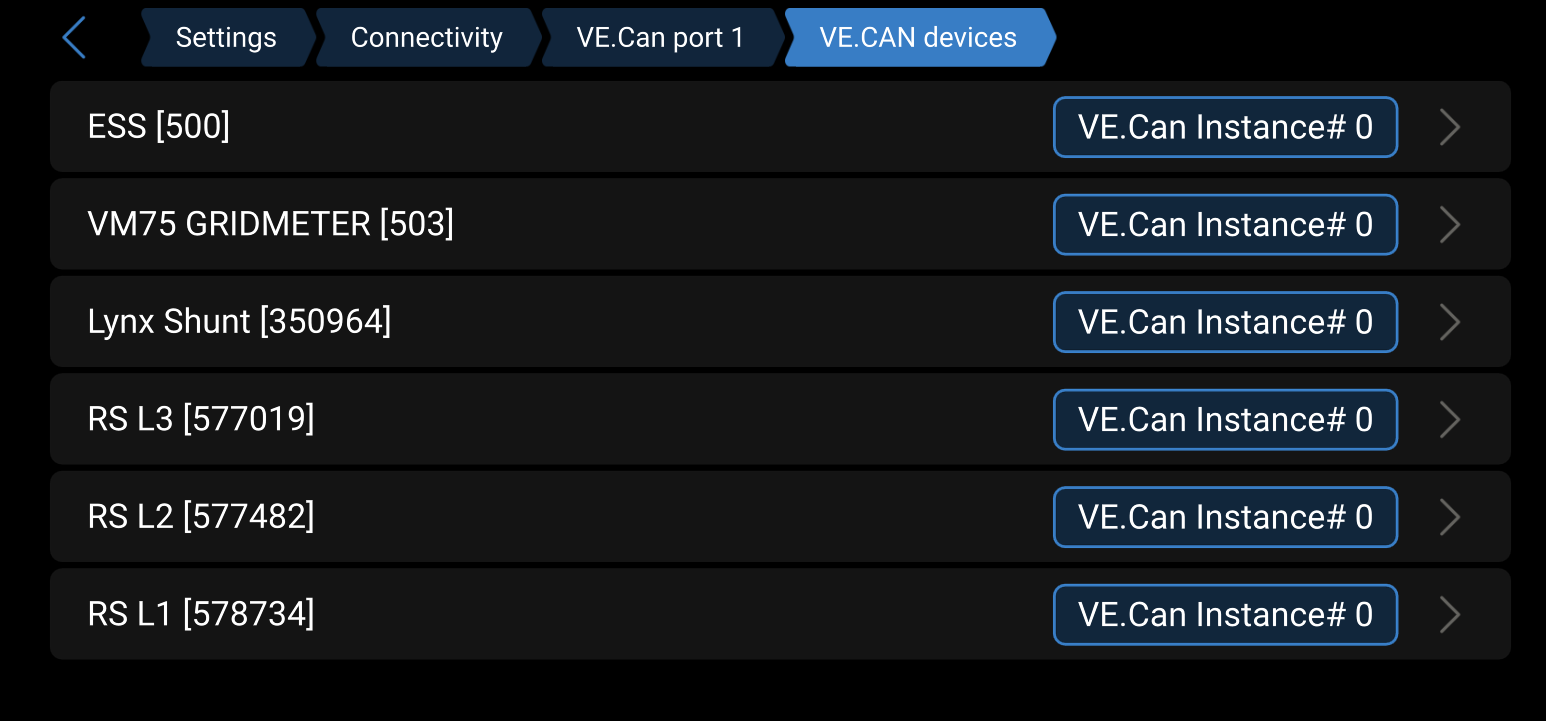Open ESS [500] row chevron arrow
1546x721 pixels.
pos(1449,127)
